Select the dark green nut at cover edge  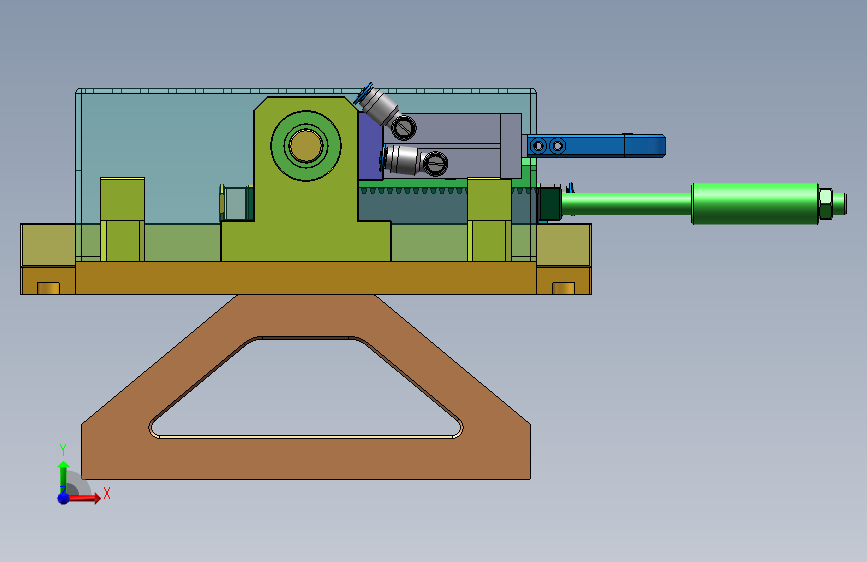(x=549, y=204)
